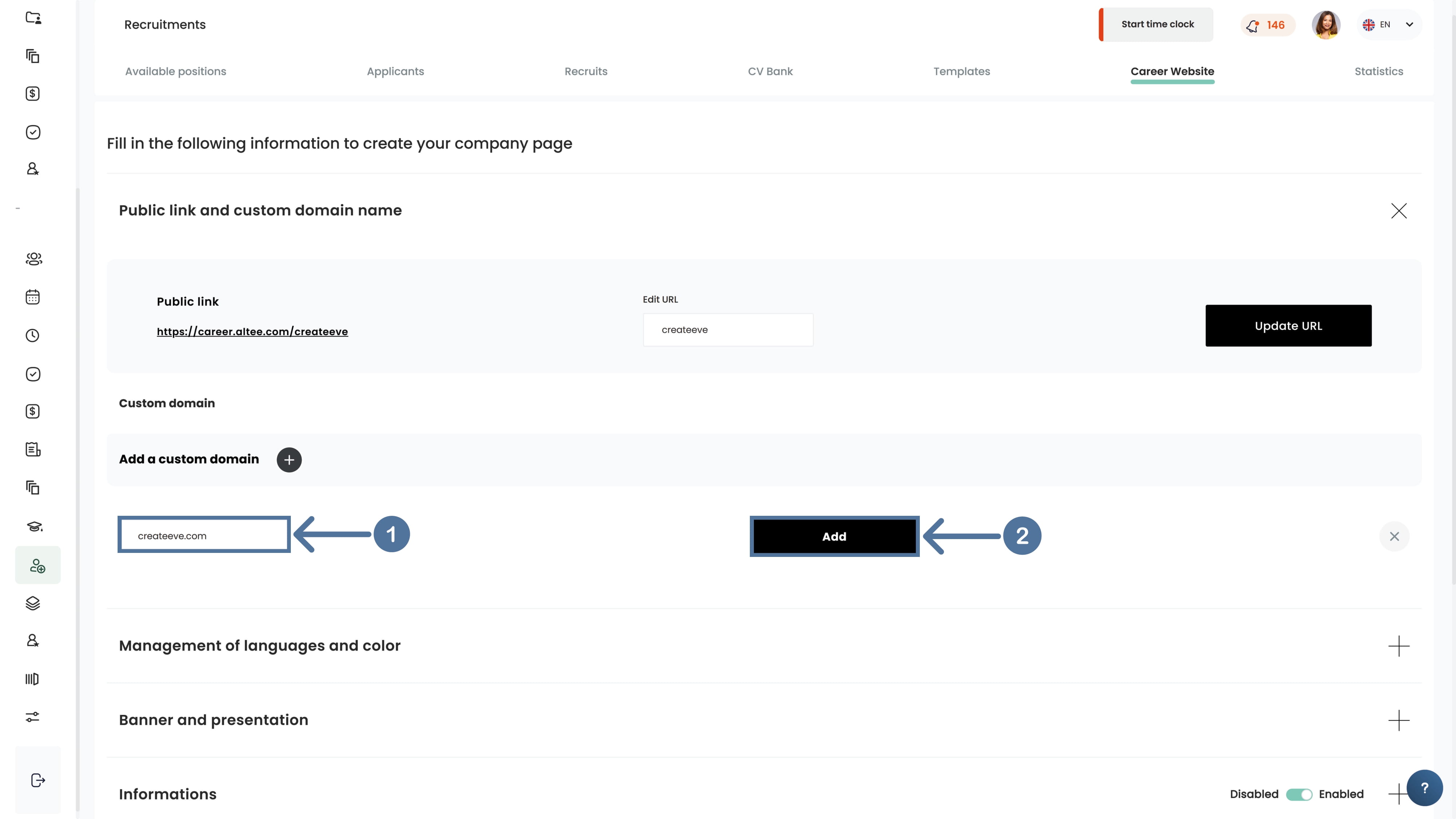Open the user profile avatar
The image size is (1456, 819).
coord(1326,25)
